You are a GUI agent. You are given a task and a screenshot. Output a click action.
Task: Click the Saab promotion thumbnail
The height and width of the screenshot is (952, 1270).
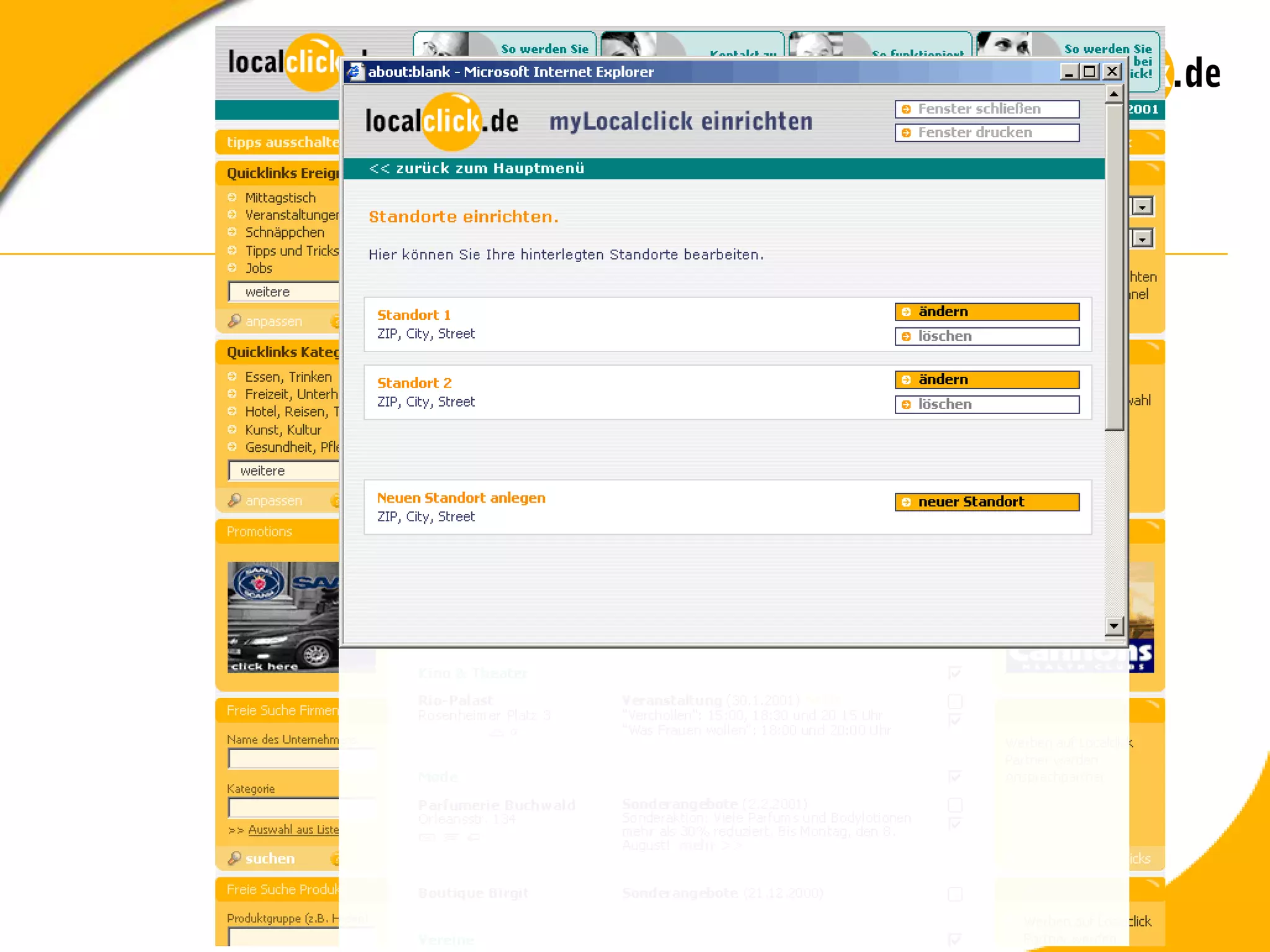(283, 617)
